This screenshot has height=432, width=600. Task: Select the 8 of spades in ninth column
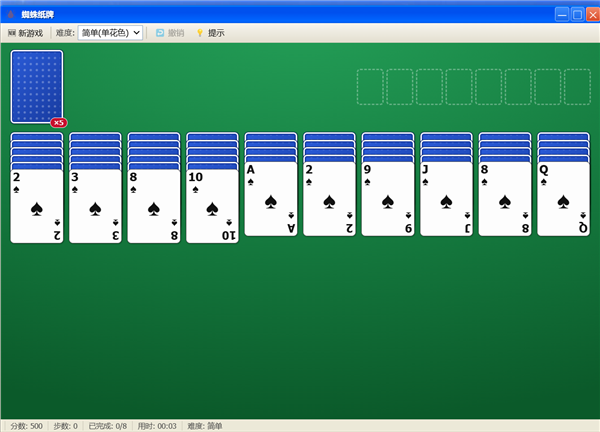pos(505,199)
